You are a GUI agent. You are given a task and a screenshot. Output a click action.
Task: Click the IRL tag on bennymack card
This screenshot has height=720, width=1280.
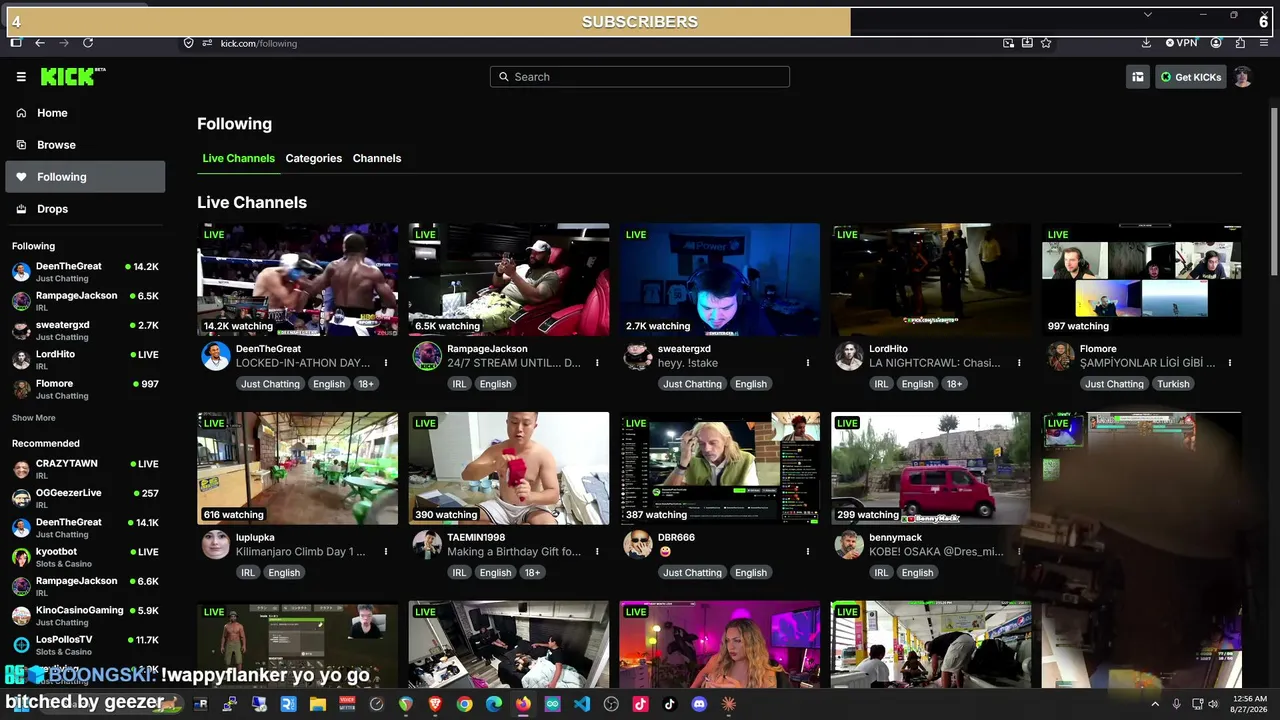pyautogui.click(x=881, y=573)
